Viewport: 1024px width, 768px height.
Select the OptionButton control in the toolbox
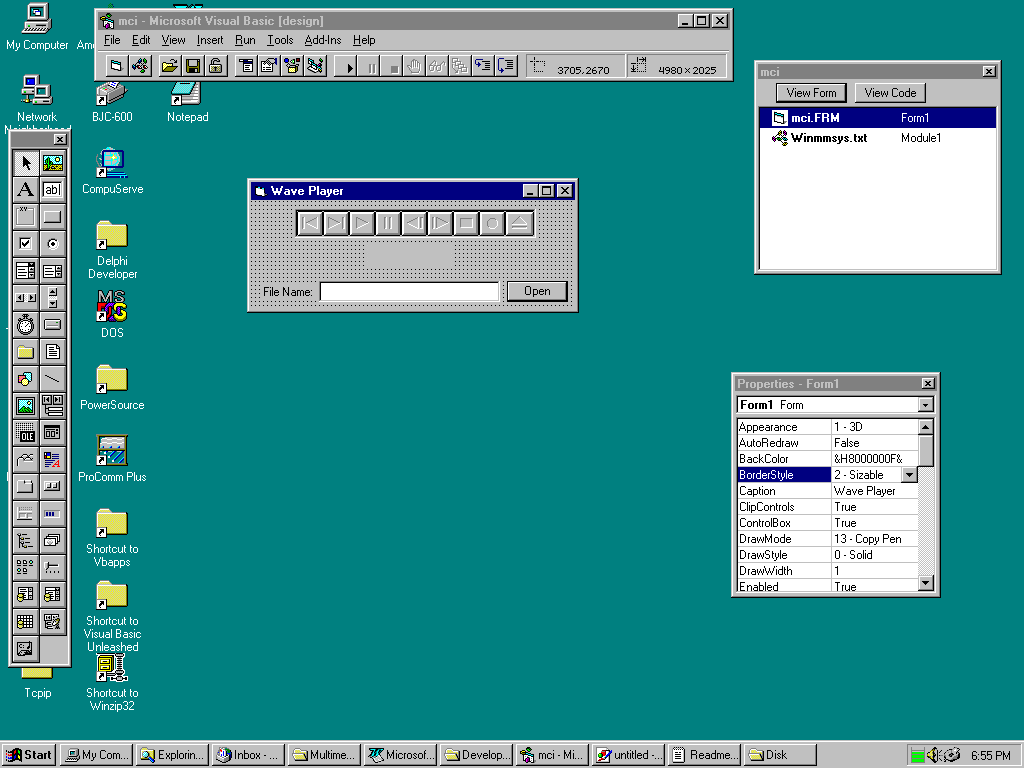(x=52, y=243)
